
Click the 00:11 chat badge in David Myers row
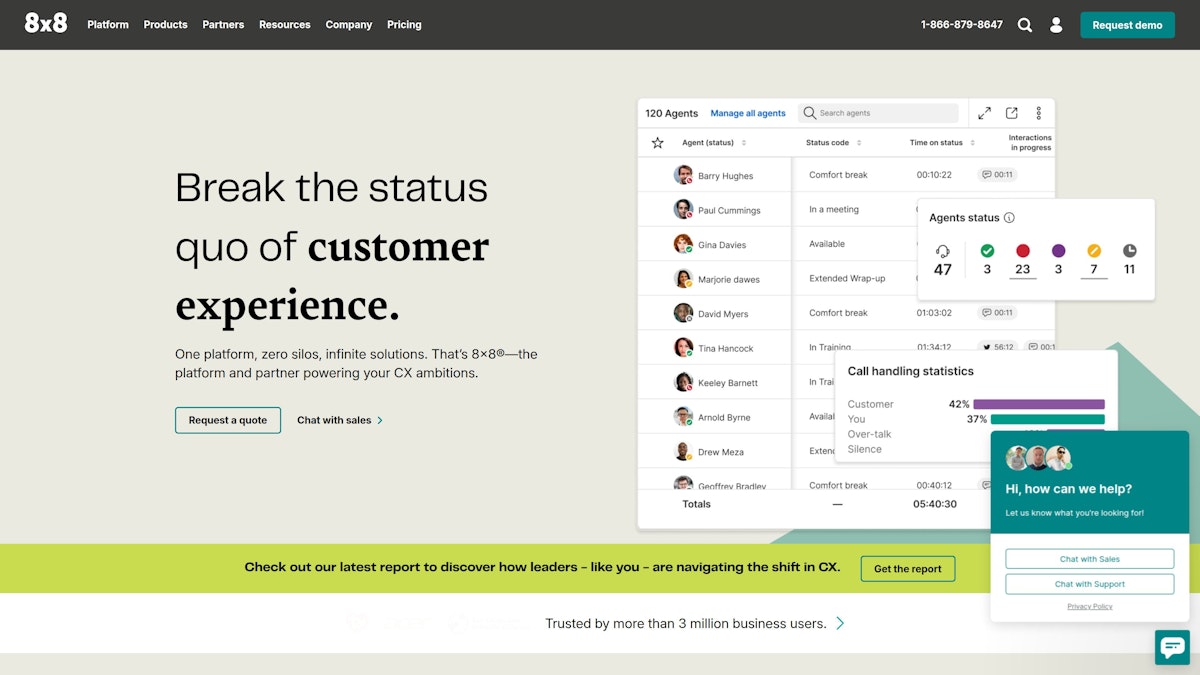pyautogui.click(x=997, y=313)
